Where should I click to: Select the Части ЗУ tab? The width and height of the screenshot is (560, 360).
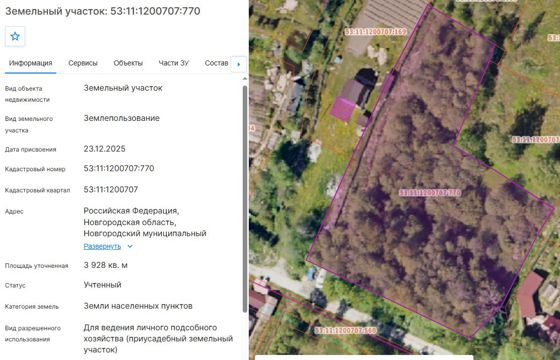[174, 63]
